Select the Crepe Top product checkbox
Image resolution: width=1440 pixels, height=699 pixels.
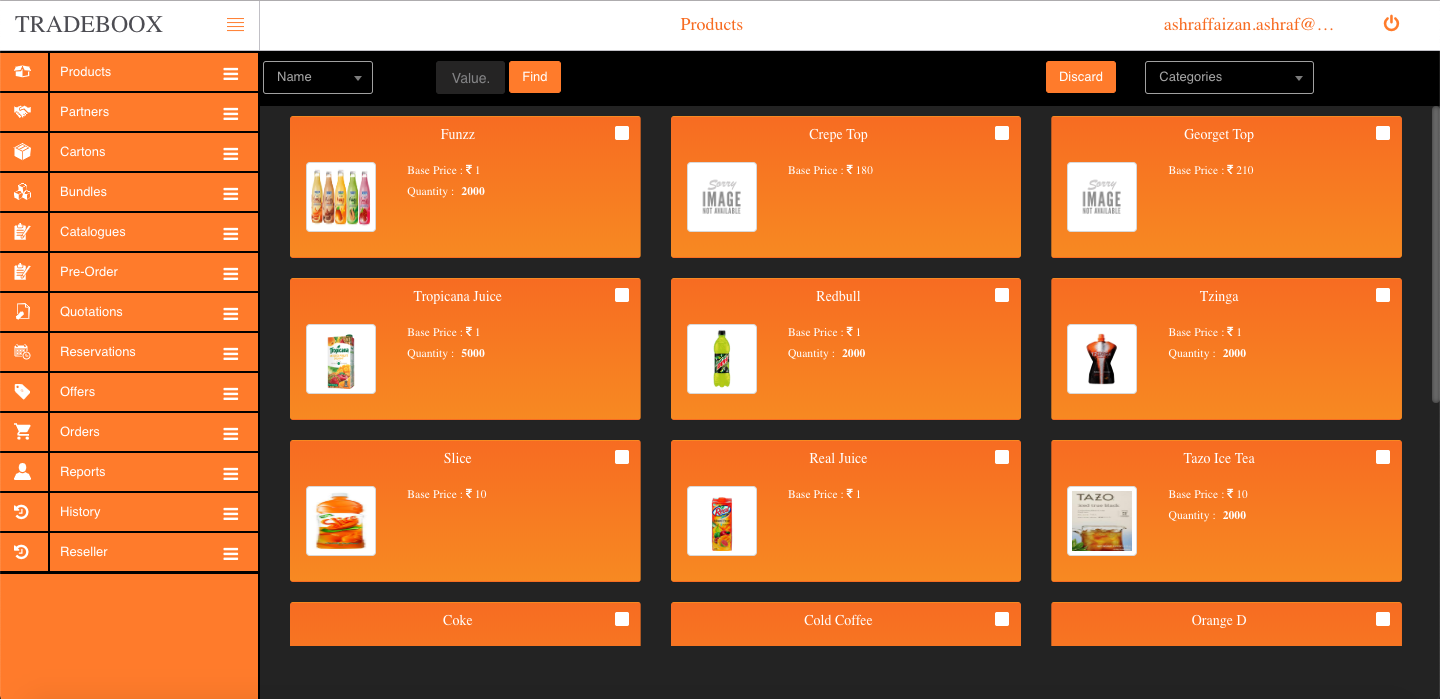click(1002, 133)
